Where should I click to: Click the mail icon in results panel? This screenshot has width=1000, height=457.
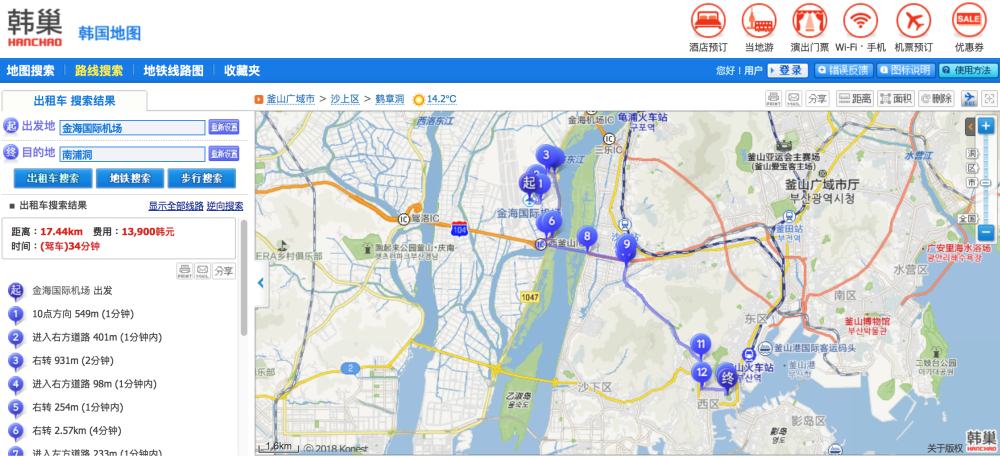coord(202,270)
